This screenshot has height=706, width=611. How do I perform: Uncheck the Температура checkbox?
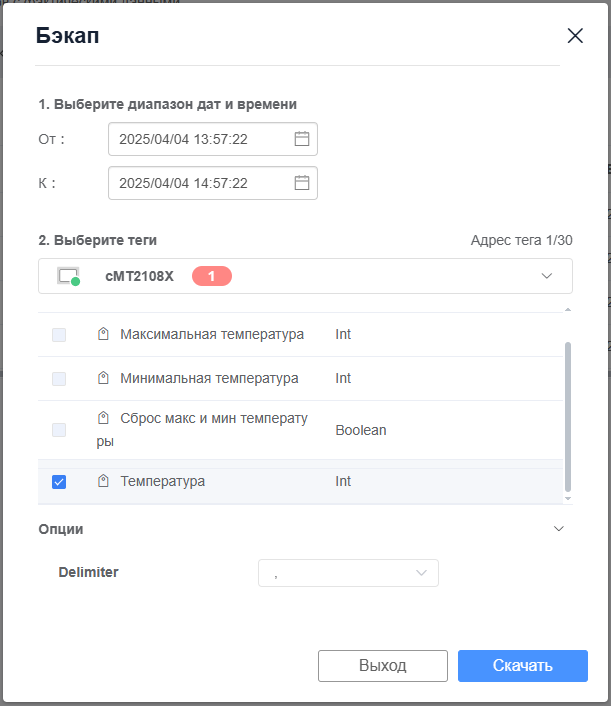tap(59, 482)
